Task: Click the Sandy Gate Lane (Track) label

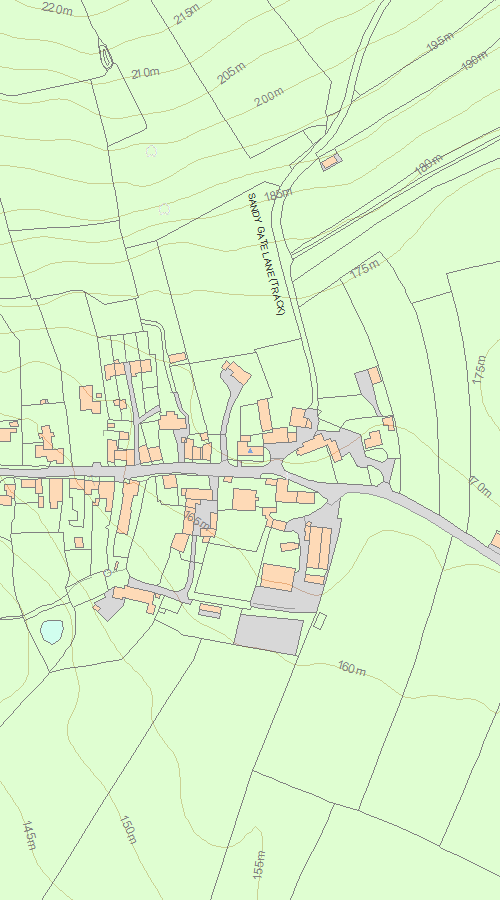Action: tap(266, 254)
